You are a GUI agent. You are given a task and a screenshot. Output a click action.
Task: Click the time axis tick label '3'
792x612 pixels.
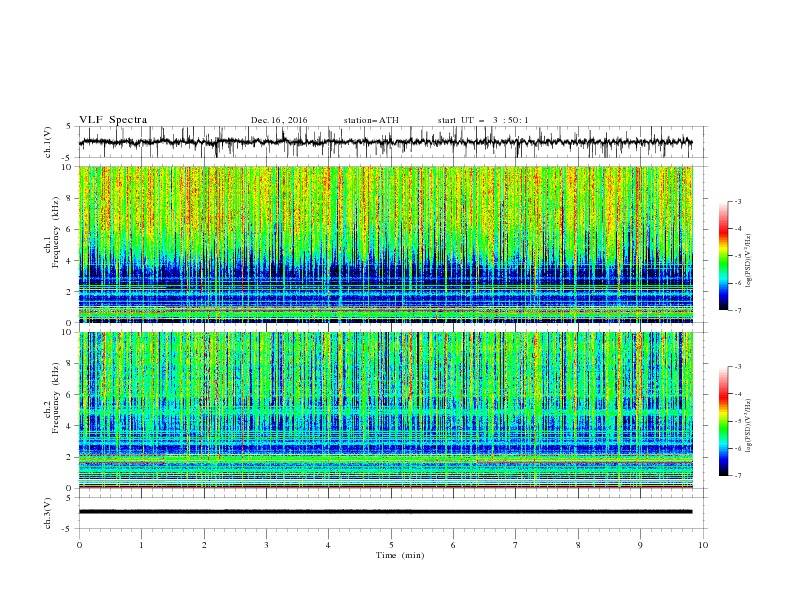(266, 545)
